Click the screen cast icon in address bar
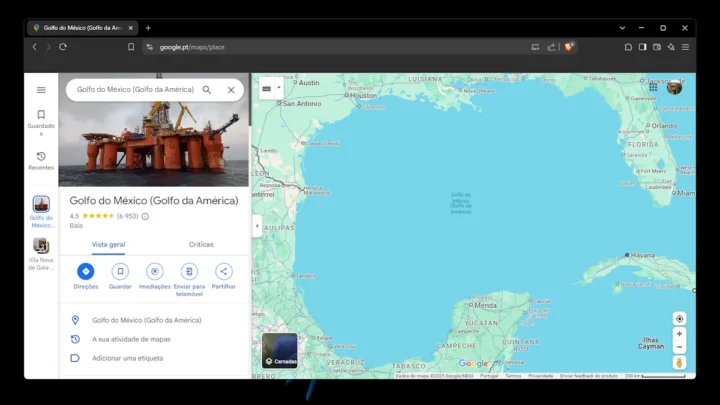The image size is (720, 405). coord(535,47)
